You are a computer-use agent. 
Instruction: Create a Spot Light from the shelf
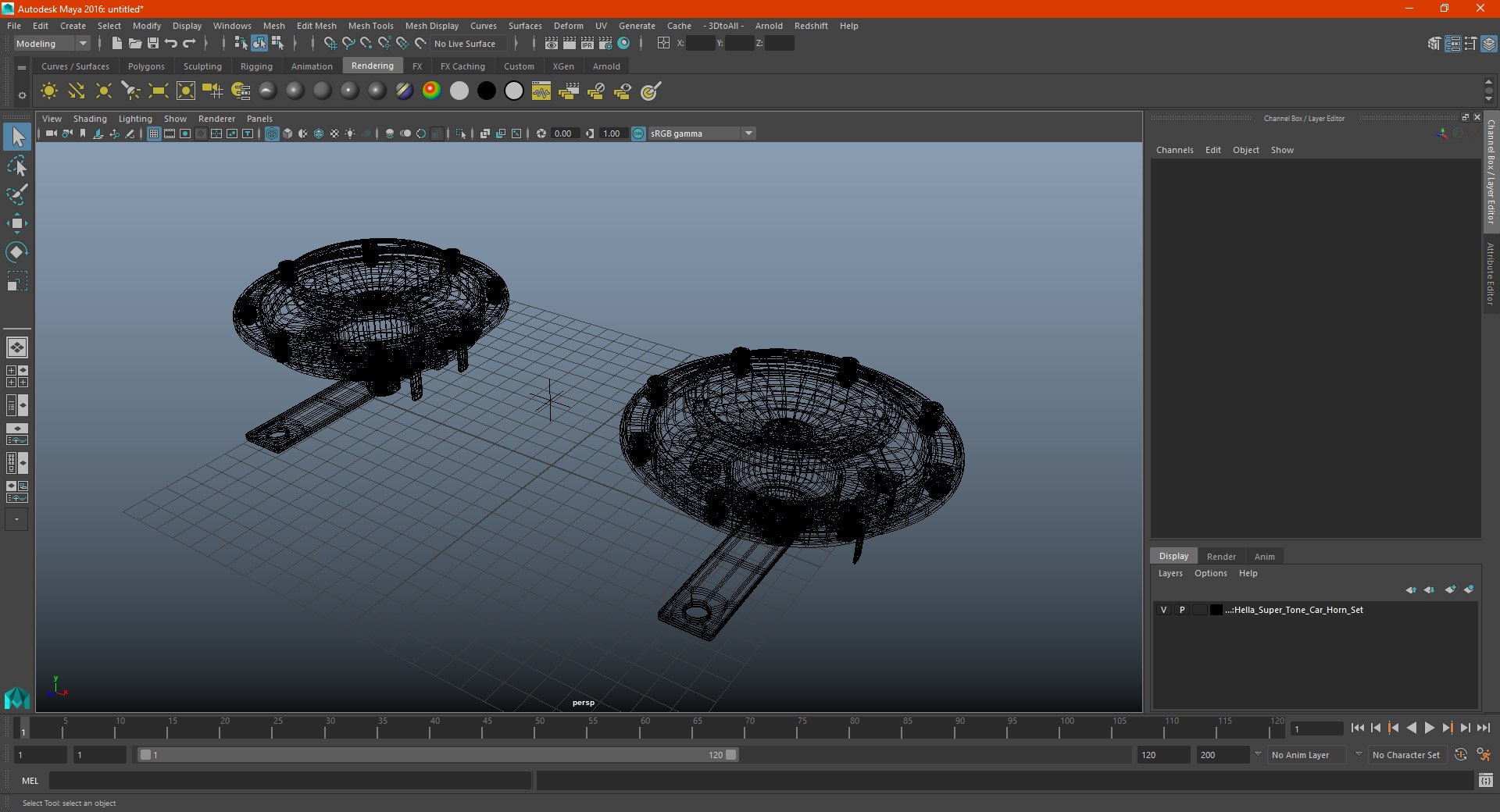[x=130, y=91]
